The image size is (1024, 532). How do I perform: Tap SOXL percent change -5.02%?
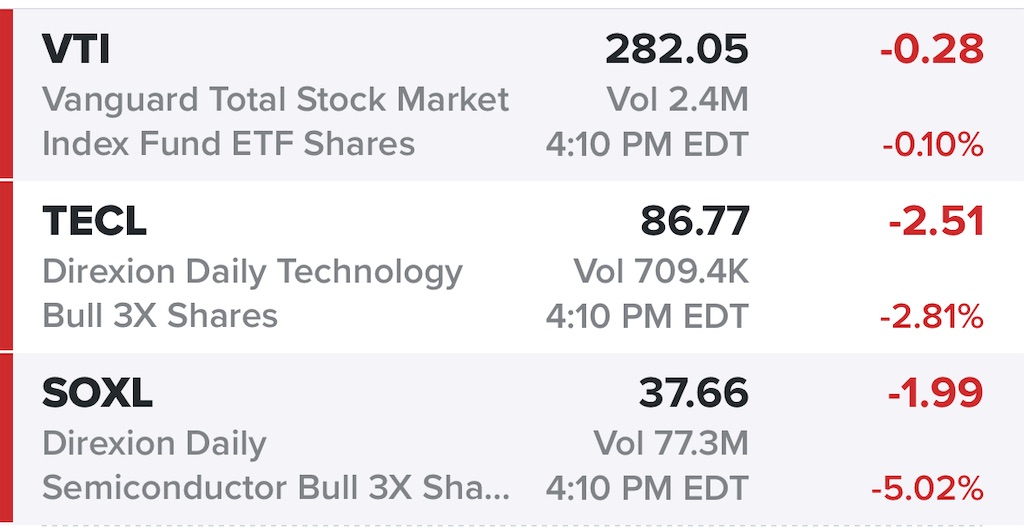927,488
